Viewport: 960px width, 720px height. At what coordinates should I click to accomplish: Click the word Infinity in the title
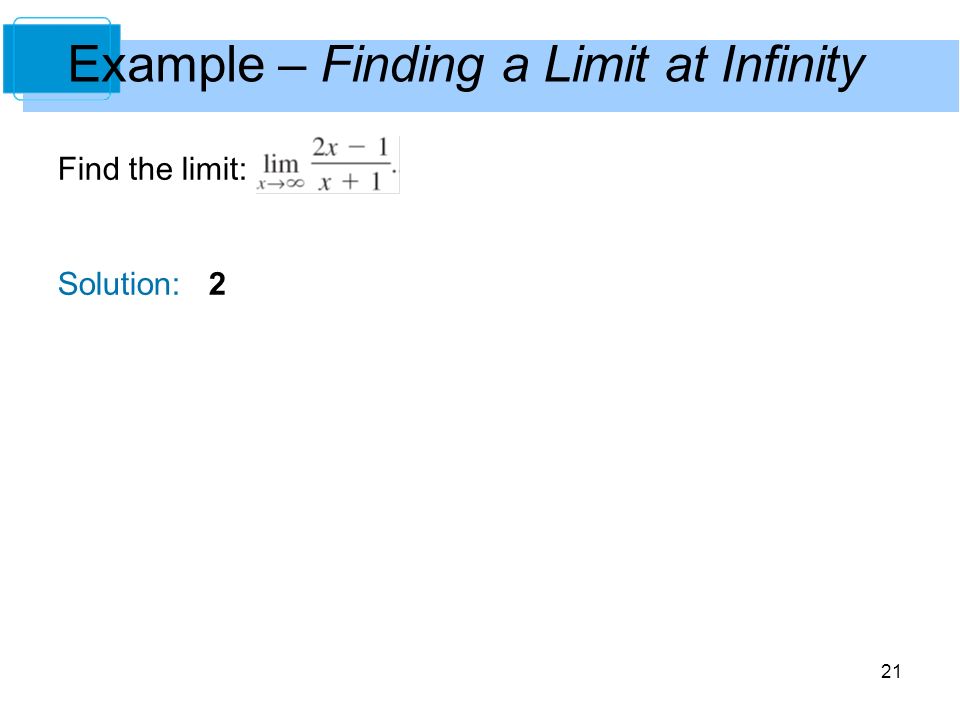[793, 65]
